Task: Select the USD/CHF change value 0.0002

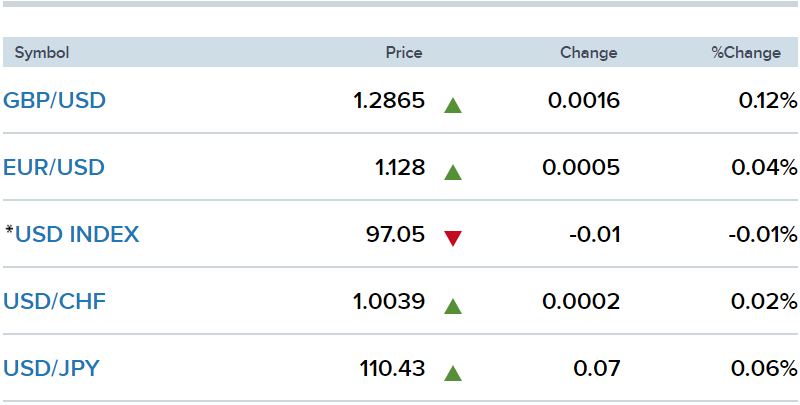Action: point(581,301)
